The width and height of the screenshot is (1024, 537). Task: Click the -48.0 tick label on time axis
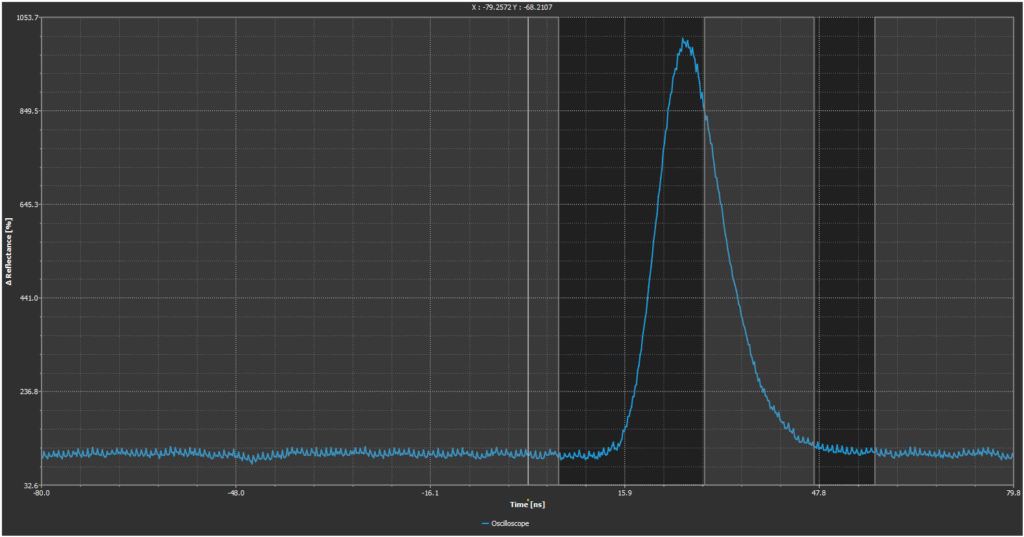236,492
